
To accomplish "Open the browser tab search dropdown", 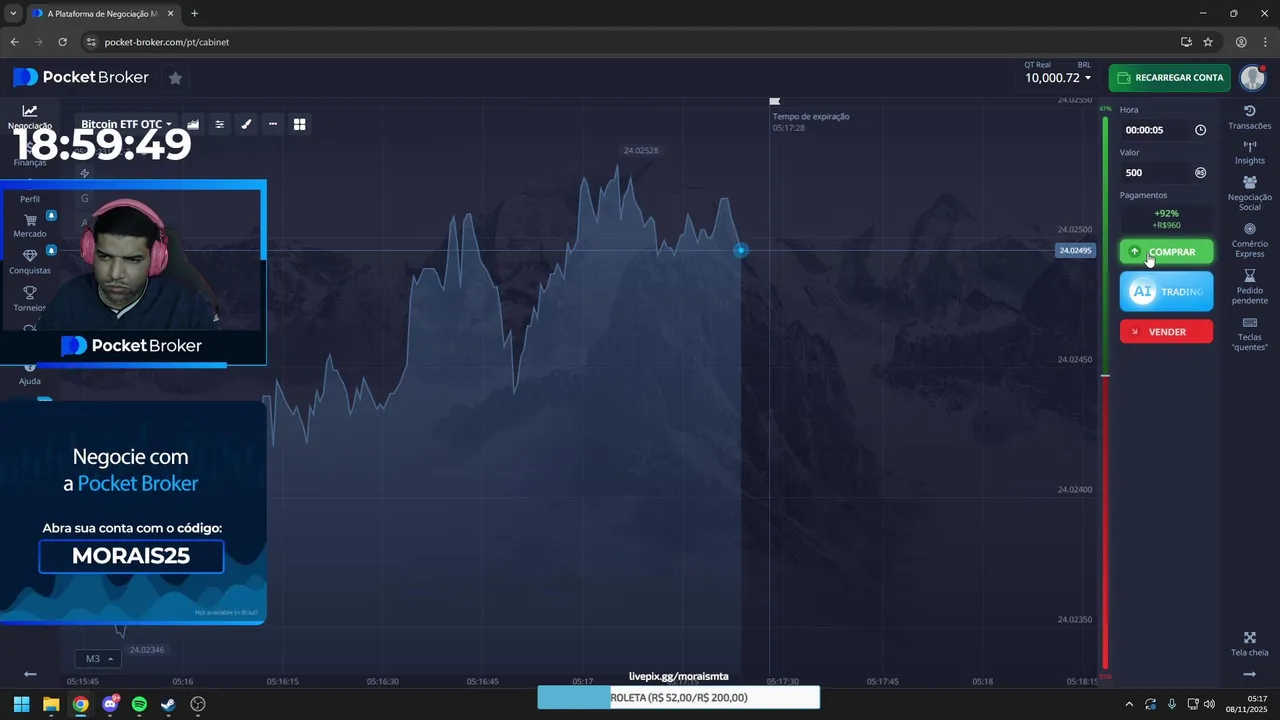I will (x=13, y=14).
